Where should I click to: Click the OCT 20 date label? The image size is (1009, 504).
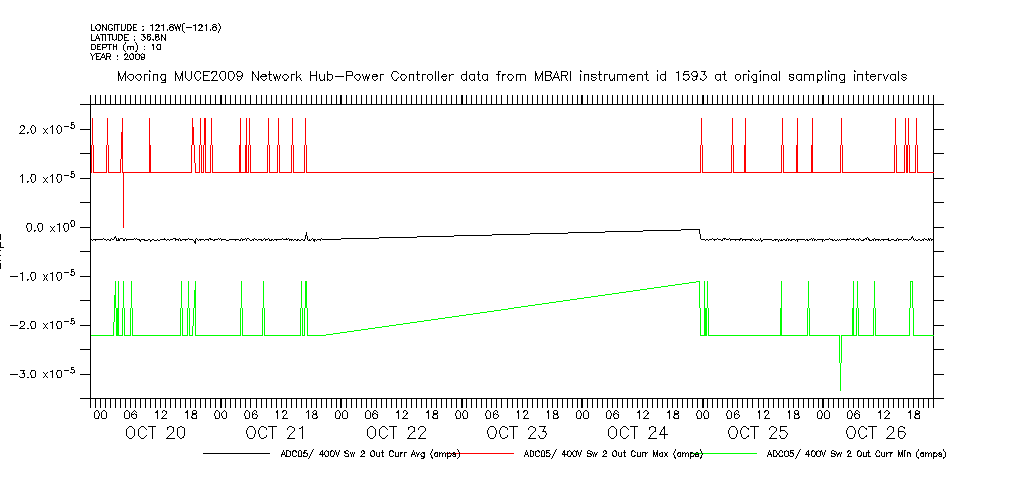(x=155, y=433)
